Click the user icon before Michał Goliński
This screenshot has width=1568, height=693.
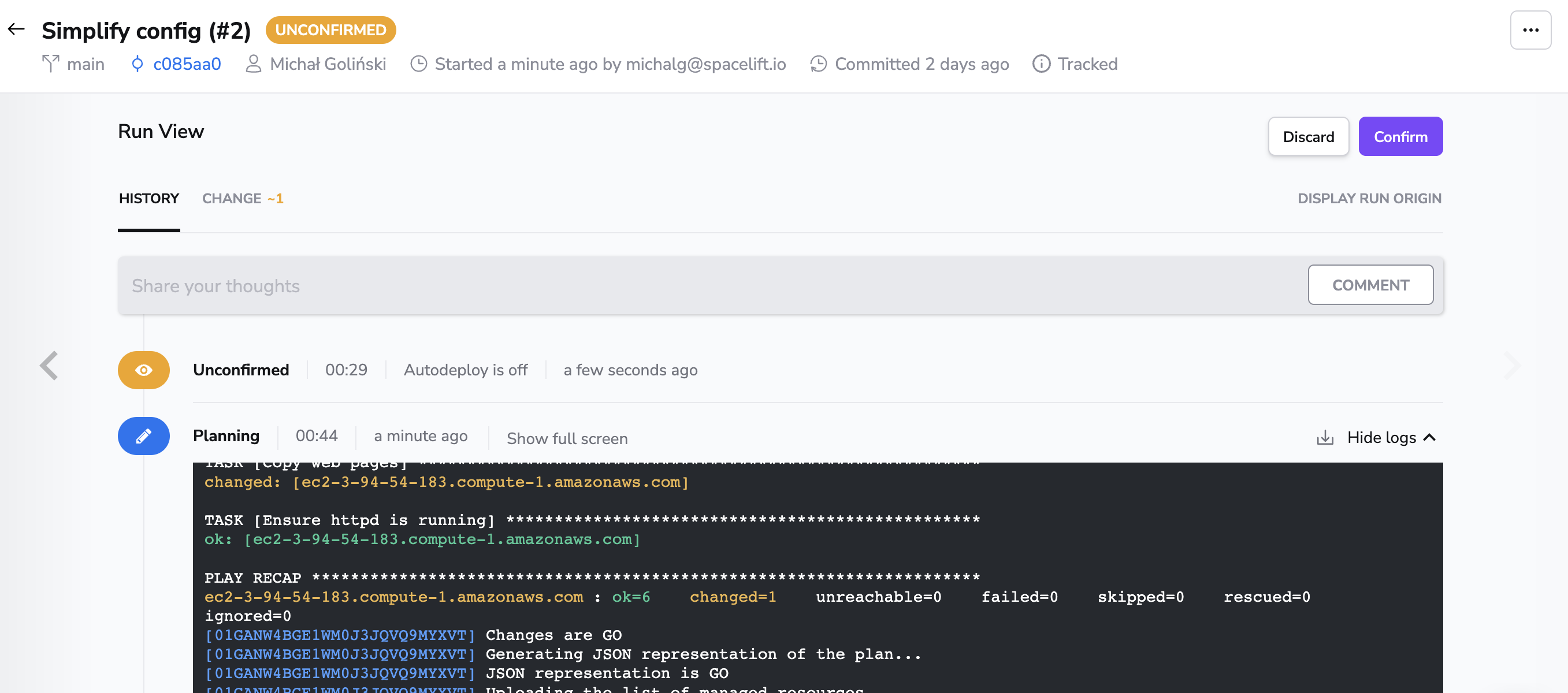[253, 64]
